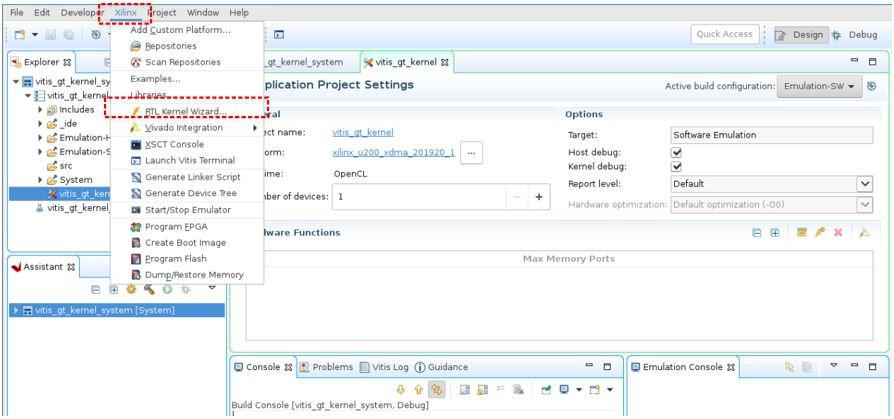Click the XSCT Console icon
The width and height of the screenshot is (894, 419).
136,144
